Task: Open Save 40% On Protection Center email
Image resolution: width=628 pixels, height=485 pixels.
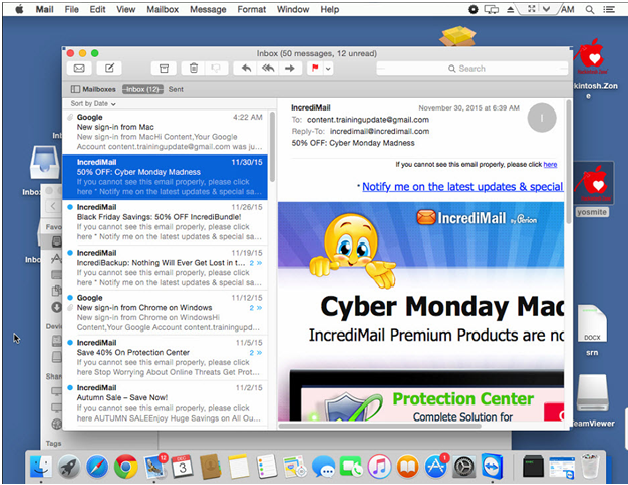Action: click(x=165, y=357)
